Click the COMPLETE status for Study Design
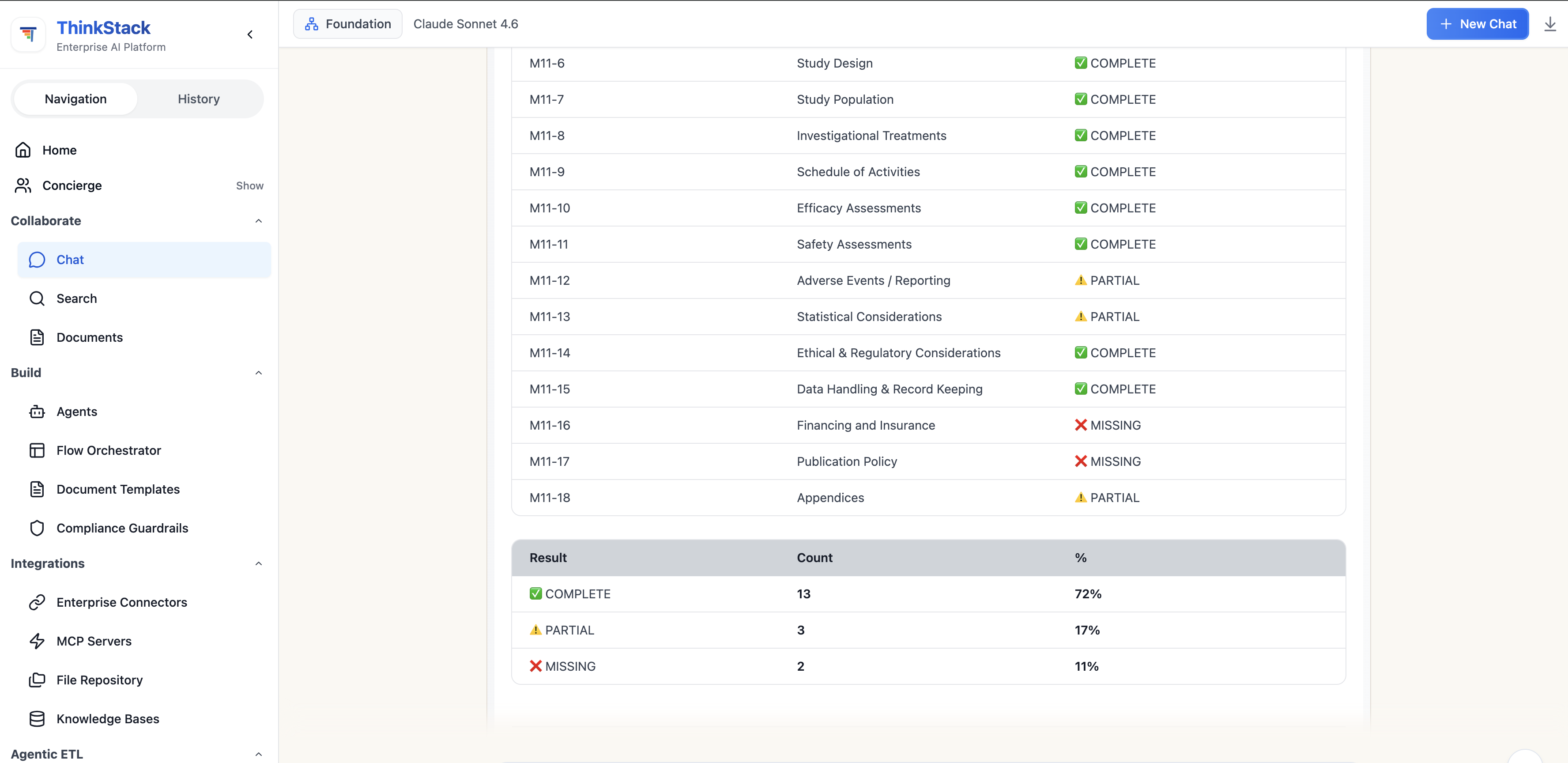This screenshot has width=1568, height=763. coord(1115,63)
